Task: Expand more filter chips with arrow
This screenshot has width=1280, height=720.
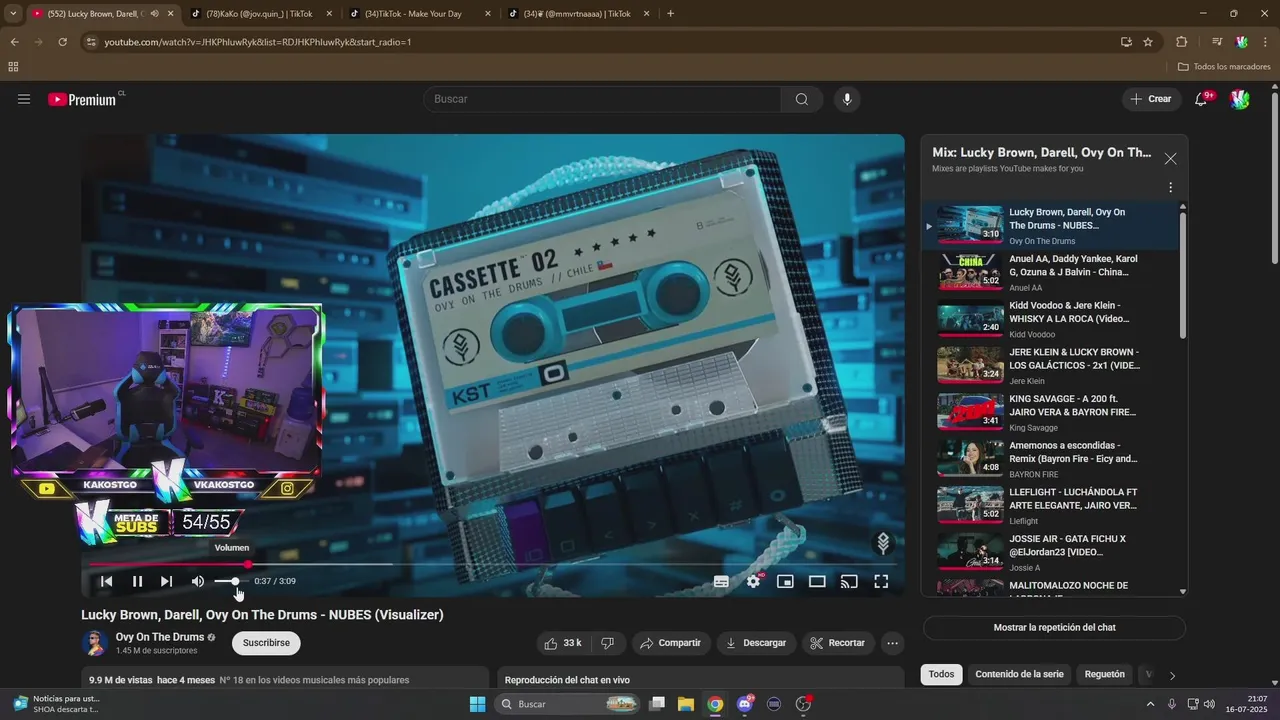Action: click(1172, 675)
